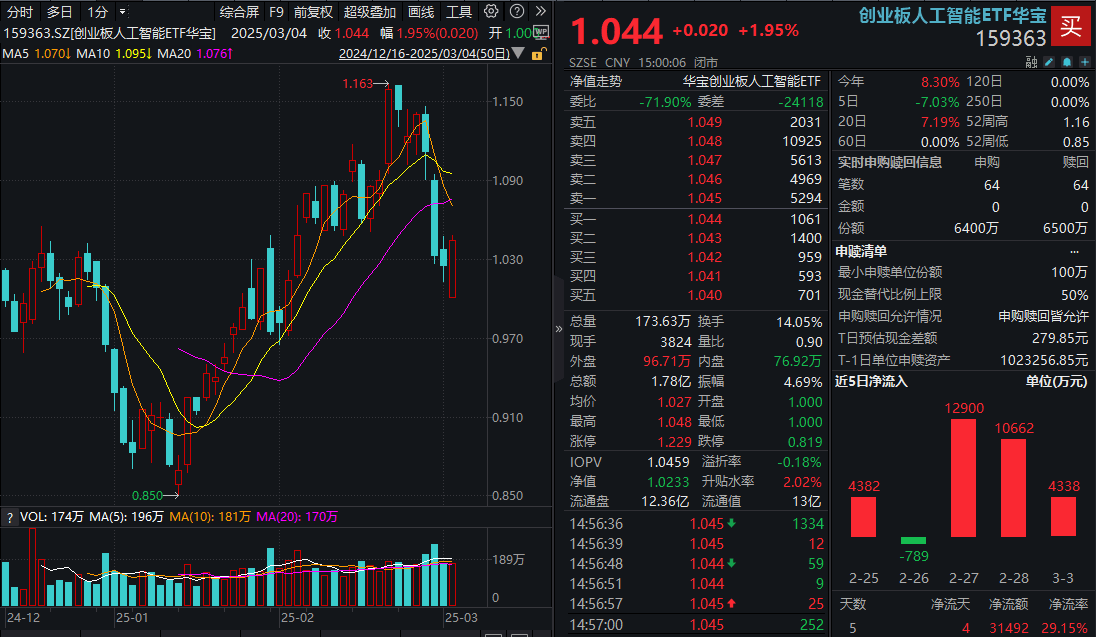Select the 画线 drawing tool
The image size is (1096, 637).
coord(421,12)
